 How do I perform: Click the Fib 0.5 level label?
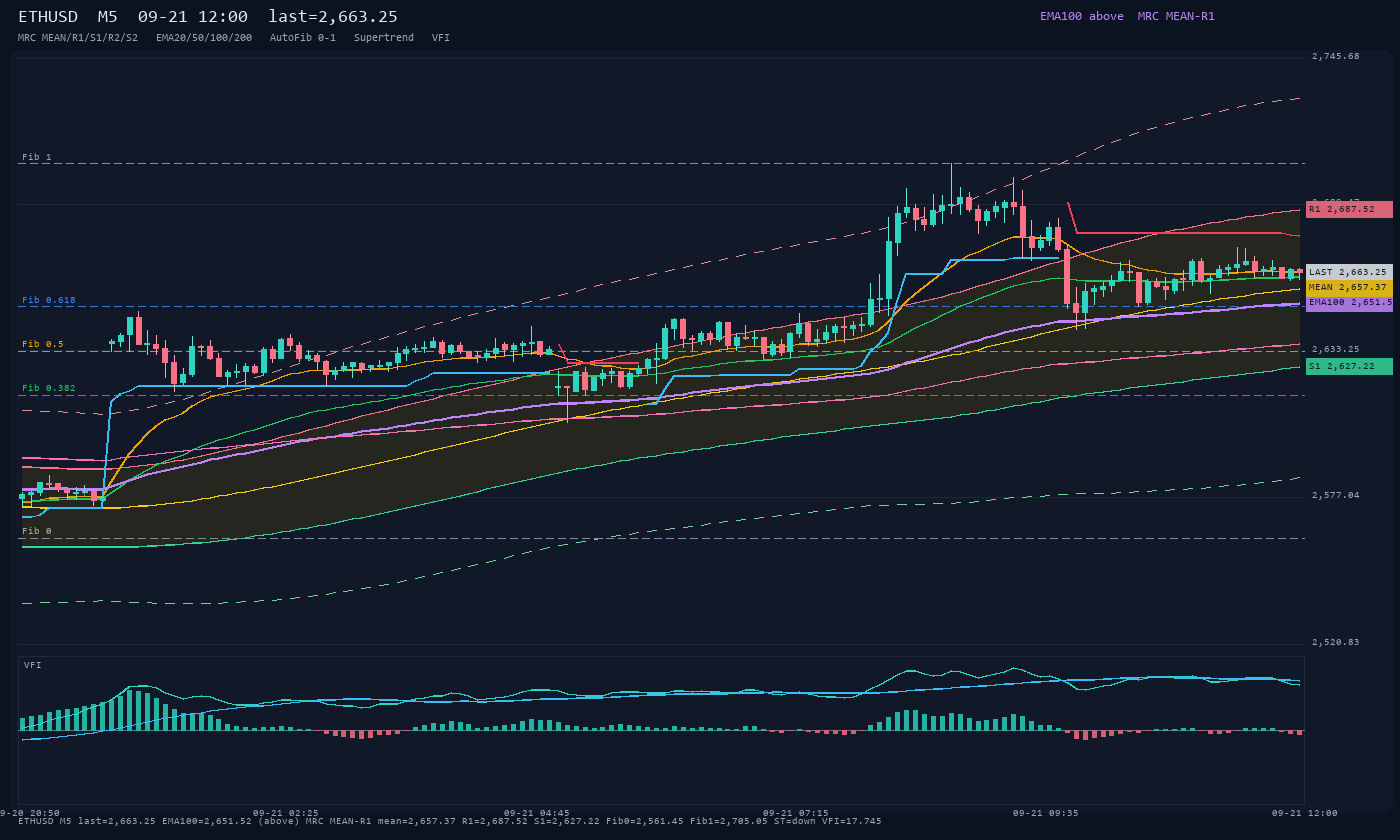click(x=43, y=344)
